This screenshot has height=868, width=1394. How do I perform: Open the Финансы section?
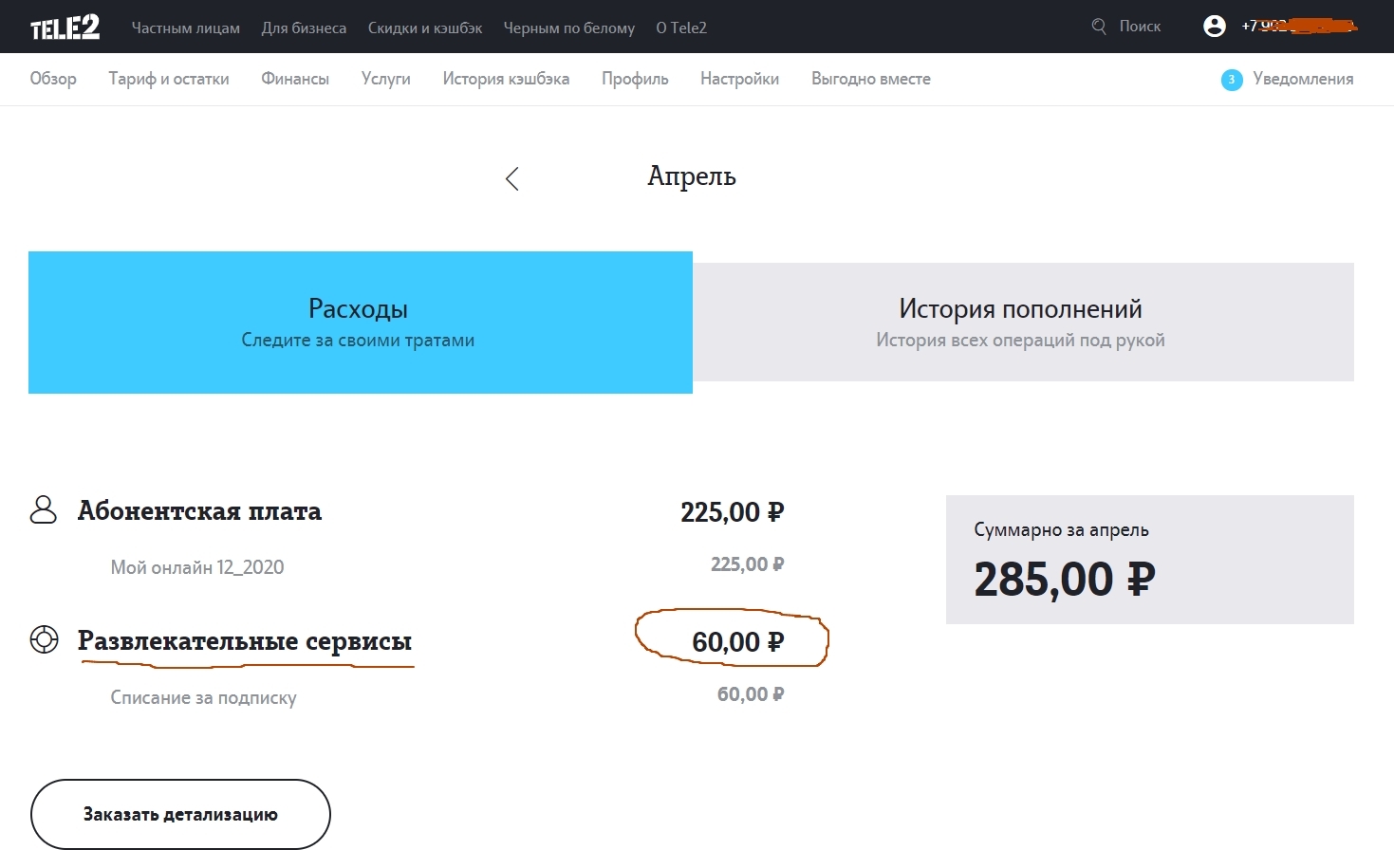pyautogui.click(x=295, y=79)
